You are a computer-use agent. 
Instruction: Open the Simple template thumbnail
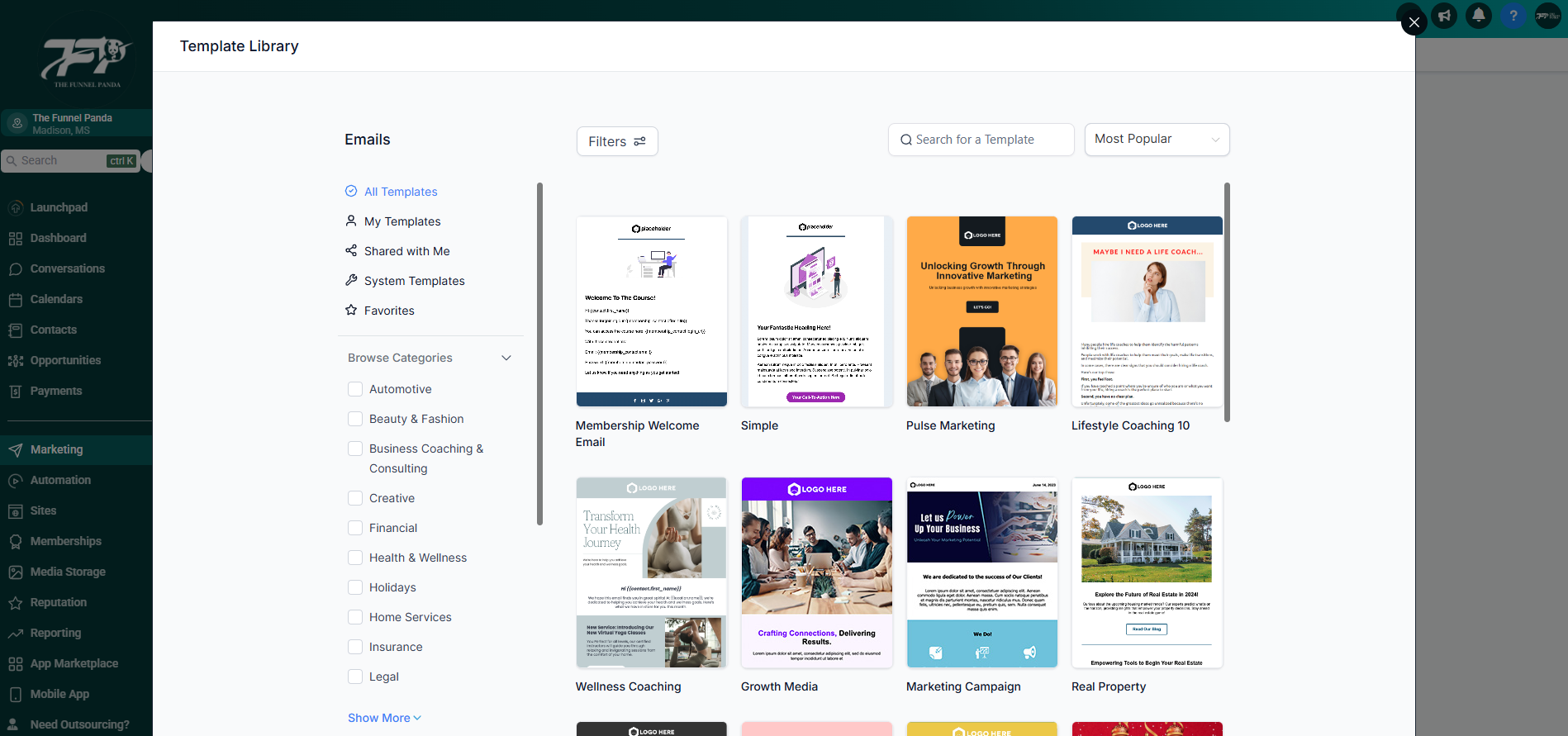click(x=817, y=311)
